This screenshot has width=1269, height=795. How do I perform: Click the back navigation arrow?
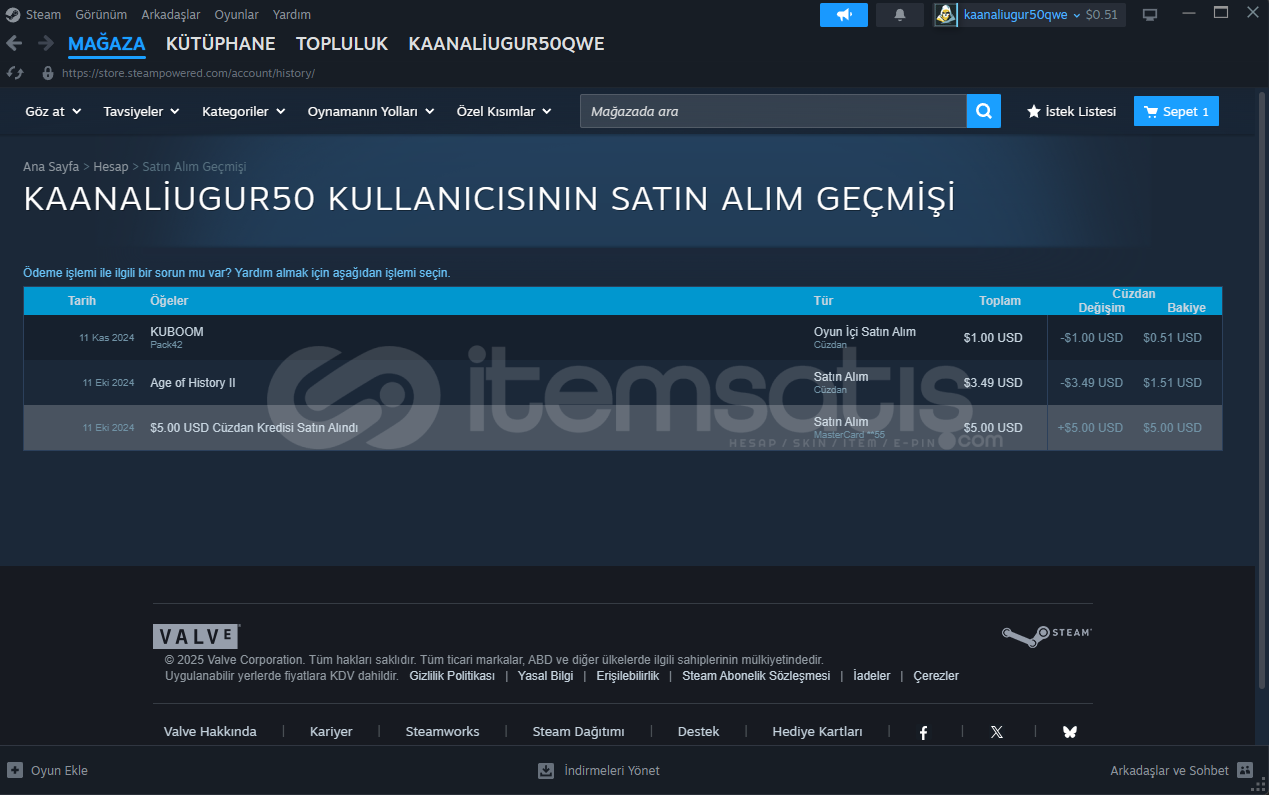coord(14,43)
